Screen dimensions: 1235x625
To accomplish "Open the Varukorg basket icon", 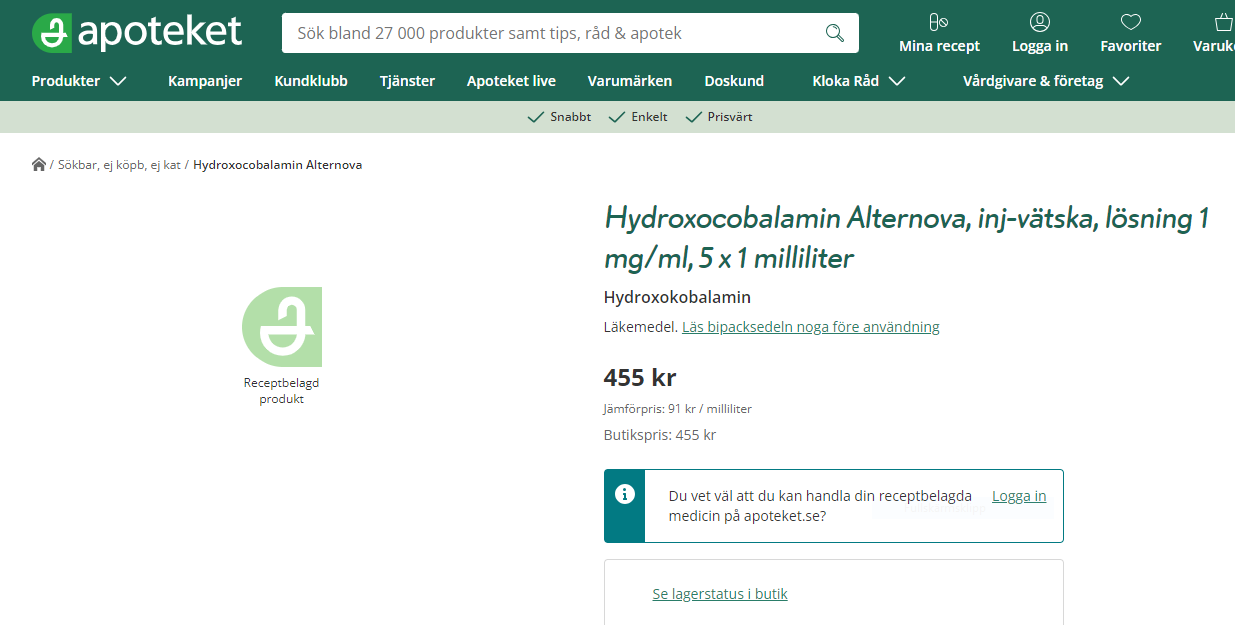I will click(x=1224, y=21).
